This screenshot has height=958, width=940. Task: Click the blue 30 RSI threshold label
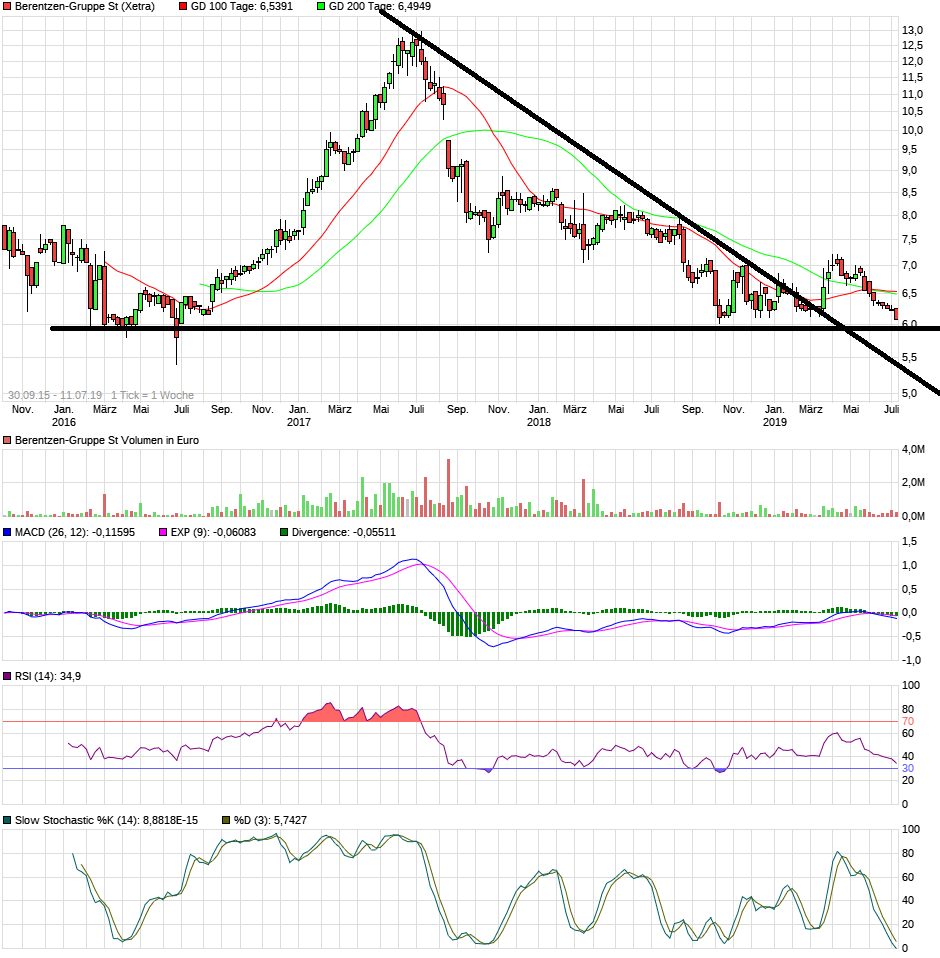tap(908, 769)
